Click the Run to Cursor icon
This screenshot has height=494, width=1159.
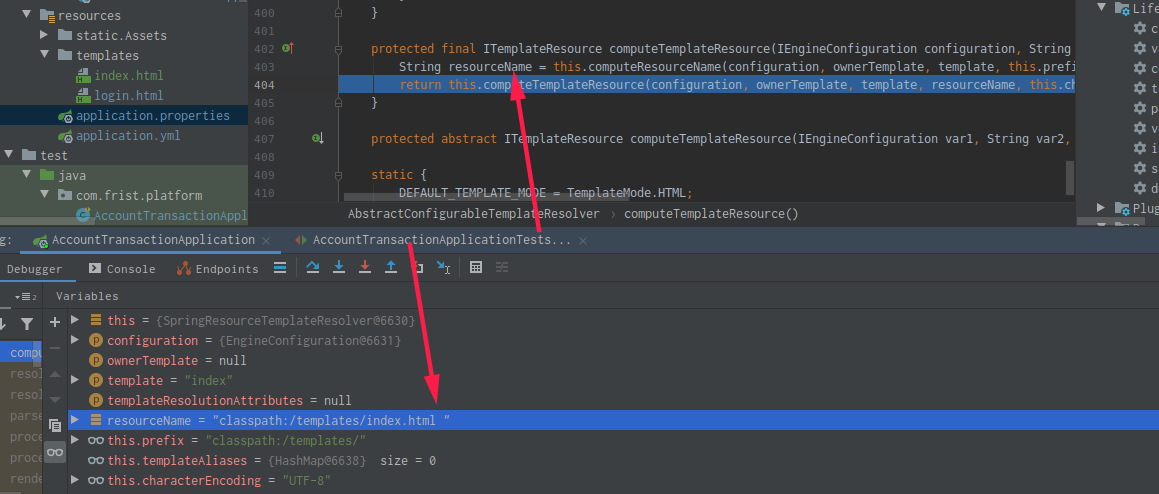tap(443, 268)
